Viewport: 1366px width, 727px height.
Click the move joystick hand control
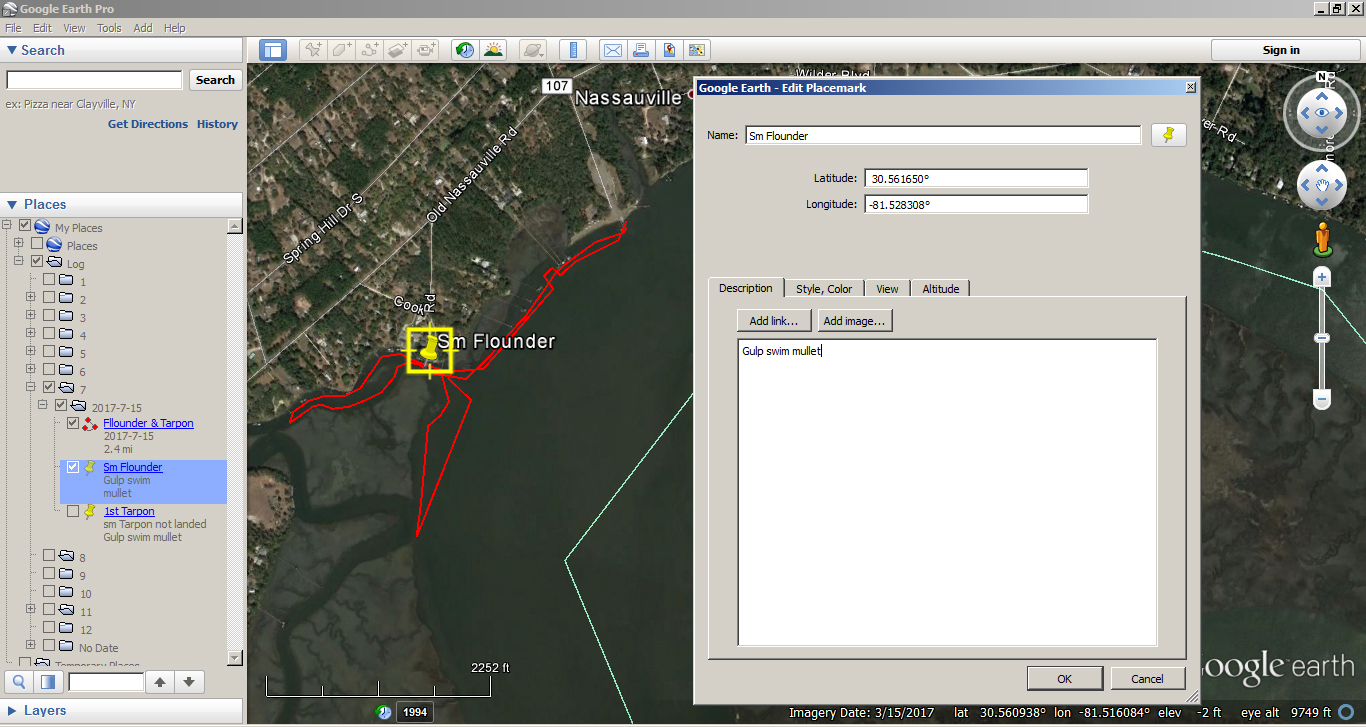[1322, 185]
